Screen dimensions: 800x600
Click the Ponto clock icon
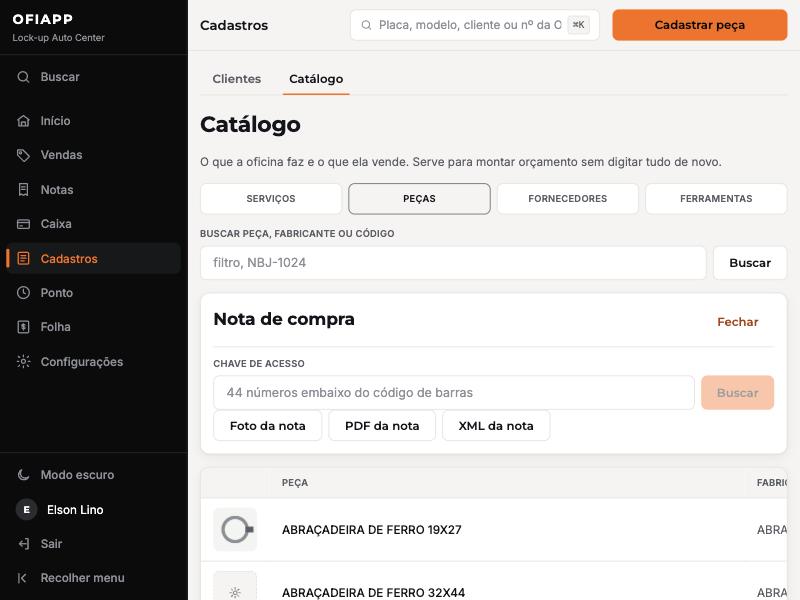coord(23,293)
